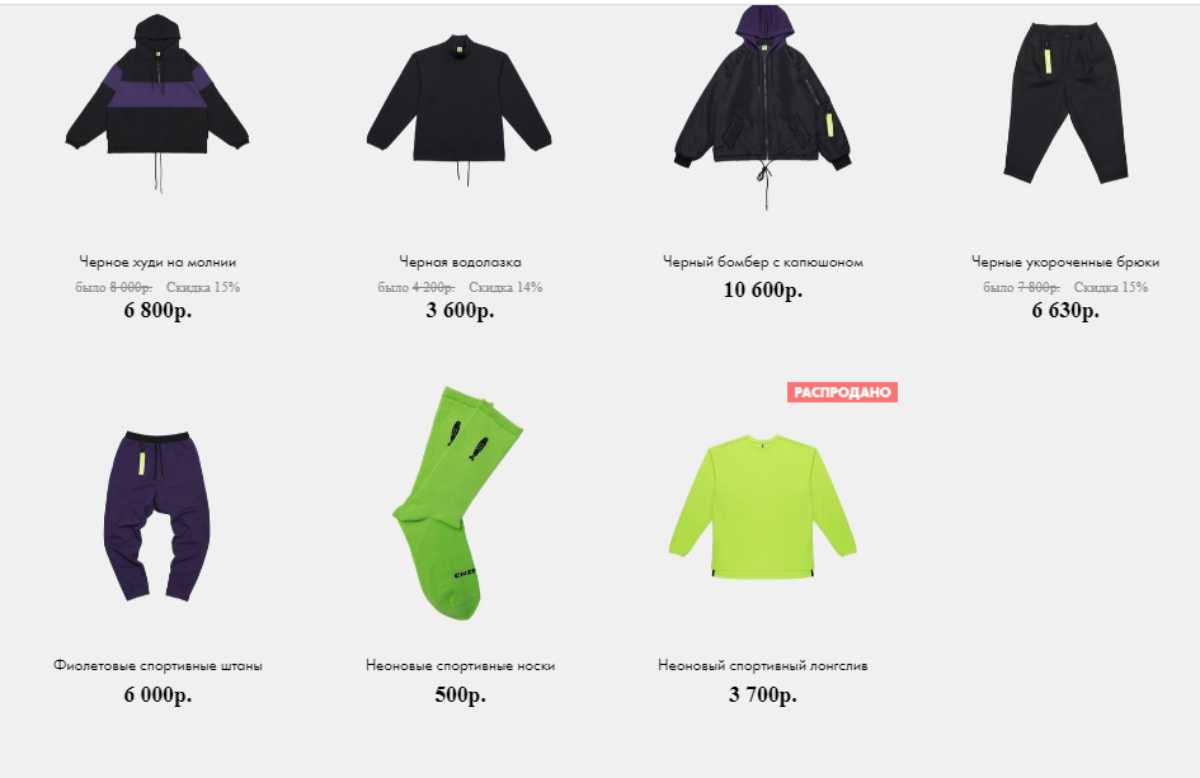This screenshot has height=778, width=1200.
Task: Open the Черная водолазка title link
Action: [x=460, y=262]
